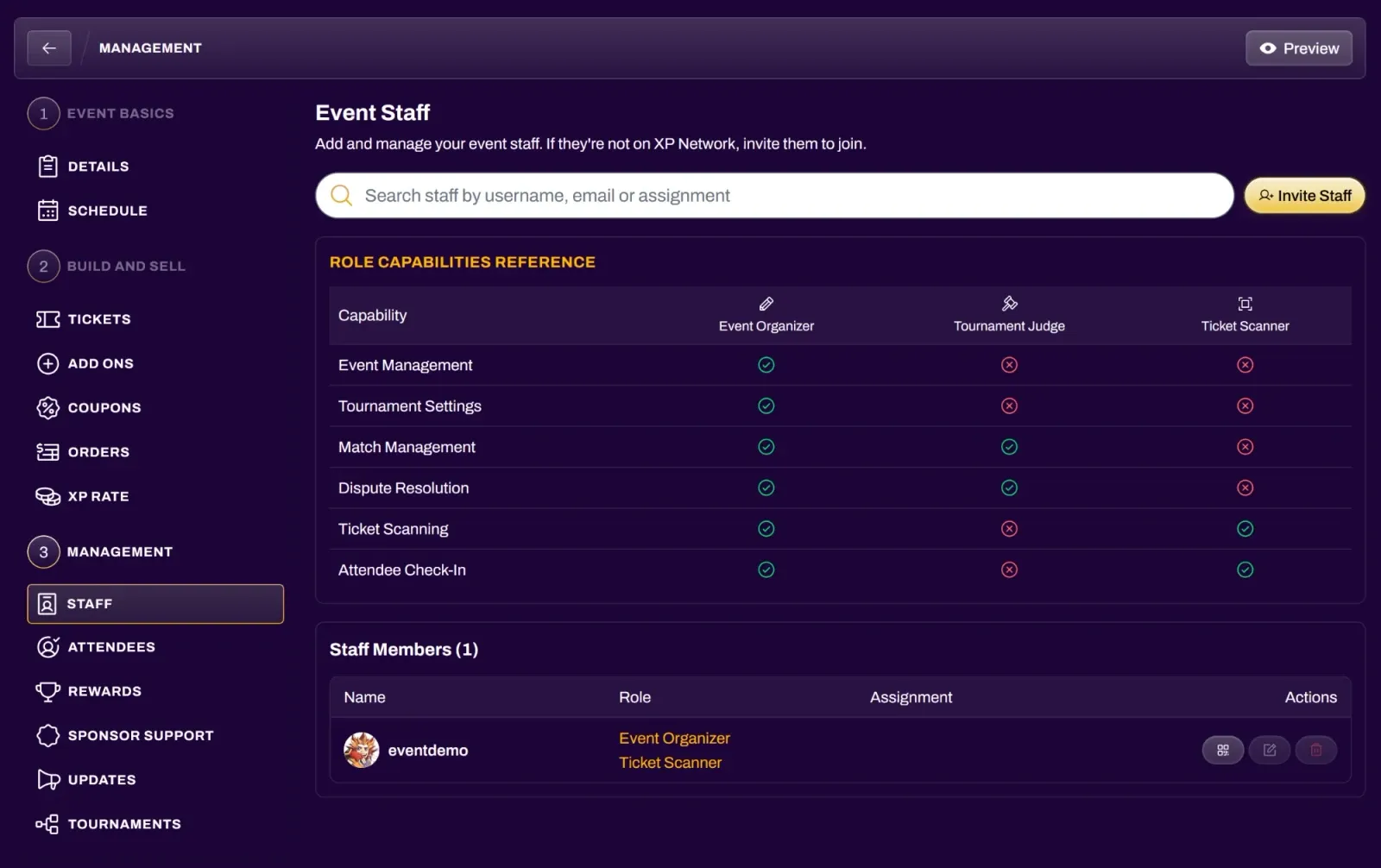This screenshot has width=1381, height=868.
Task: Click step 3 Management heading
Action: pyautogui.click(x=120, y=552)
